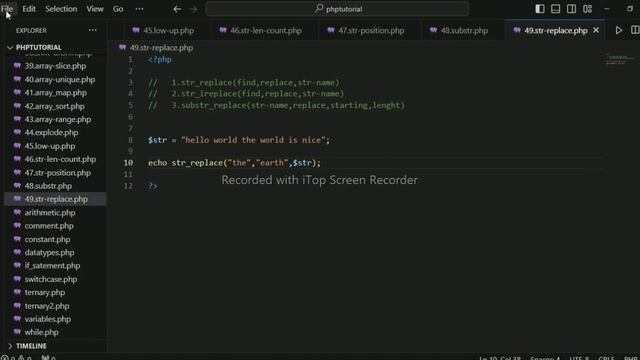Change indentation via Spaces: 4 status
This screenshot has height=360, width=640.
[545, 358]
